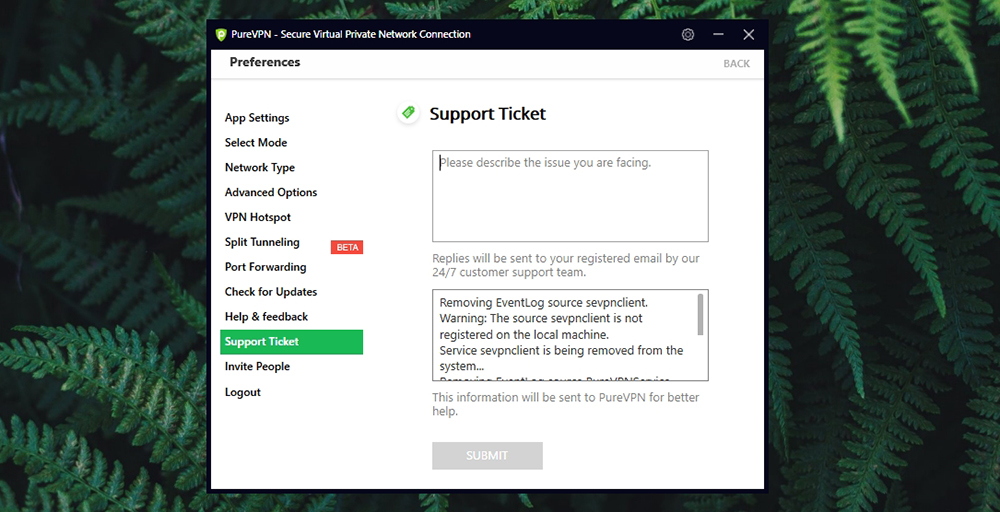Screen dimensions: 1000x512
Task: Minimize the PureVPN window
Action: click(718, 34)
